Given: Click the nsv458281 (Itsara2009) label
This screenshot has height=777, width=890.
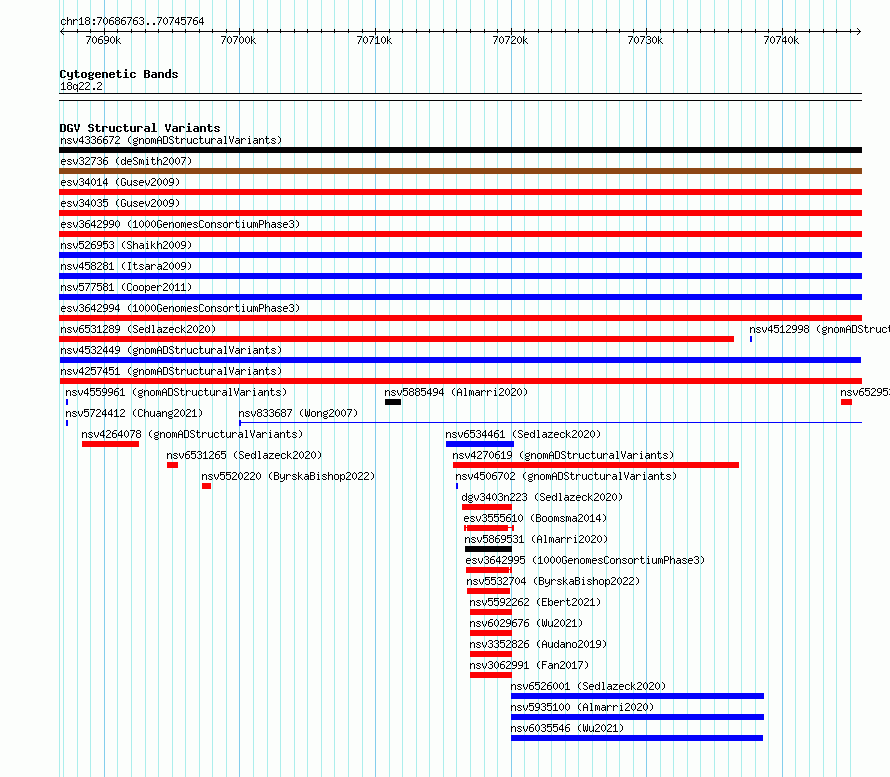Looking at the screenshot, I should 126,266.
